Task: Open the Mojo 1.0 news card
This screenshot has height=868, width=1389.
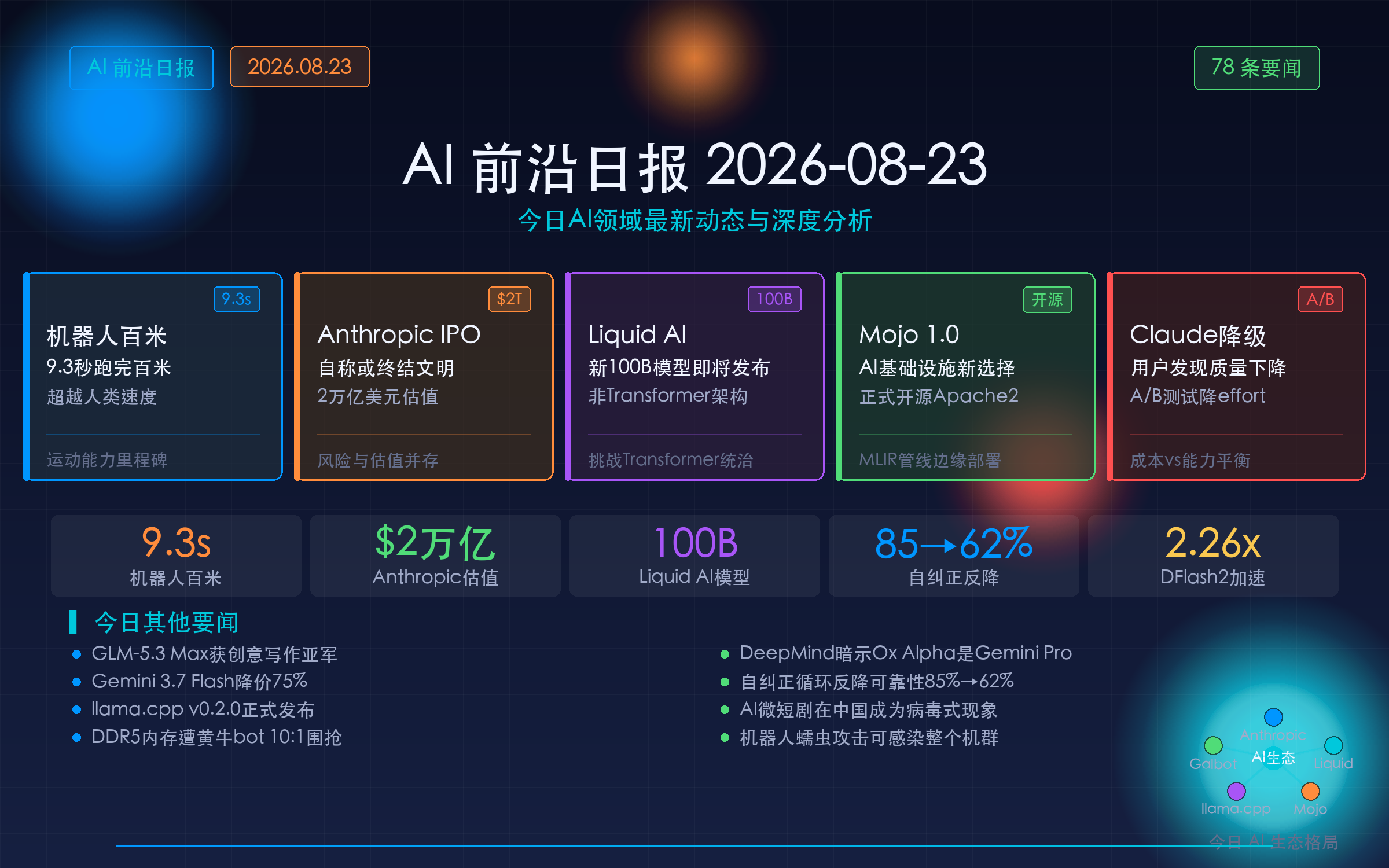Action: (x=965, y=376)
